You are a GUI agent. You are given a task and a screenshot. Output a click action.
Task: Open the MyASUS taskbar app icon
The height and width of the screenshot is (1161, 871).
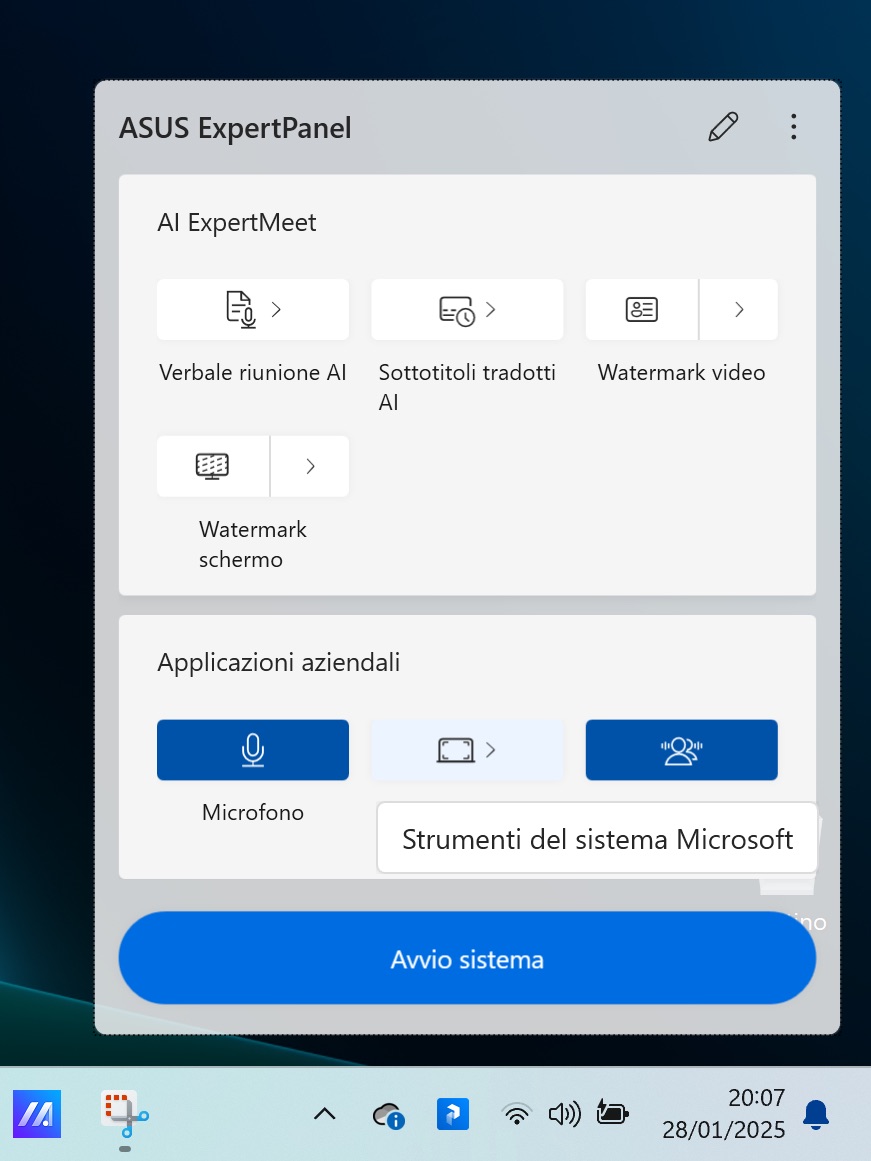(37, 1114)
